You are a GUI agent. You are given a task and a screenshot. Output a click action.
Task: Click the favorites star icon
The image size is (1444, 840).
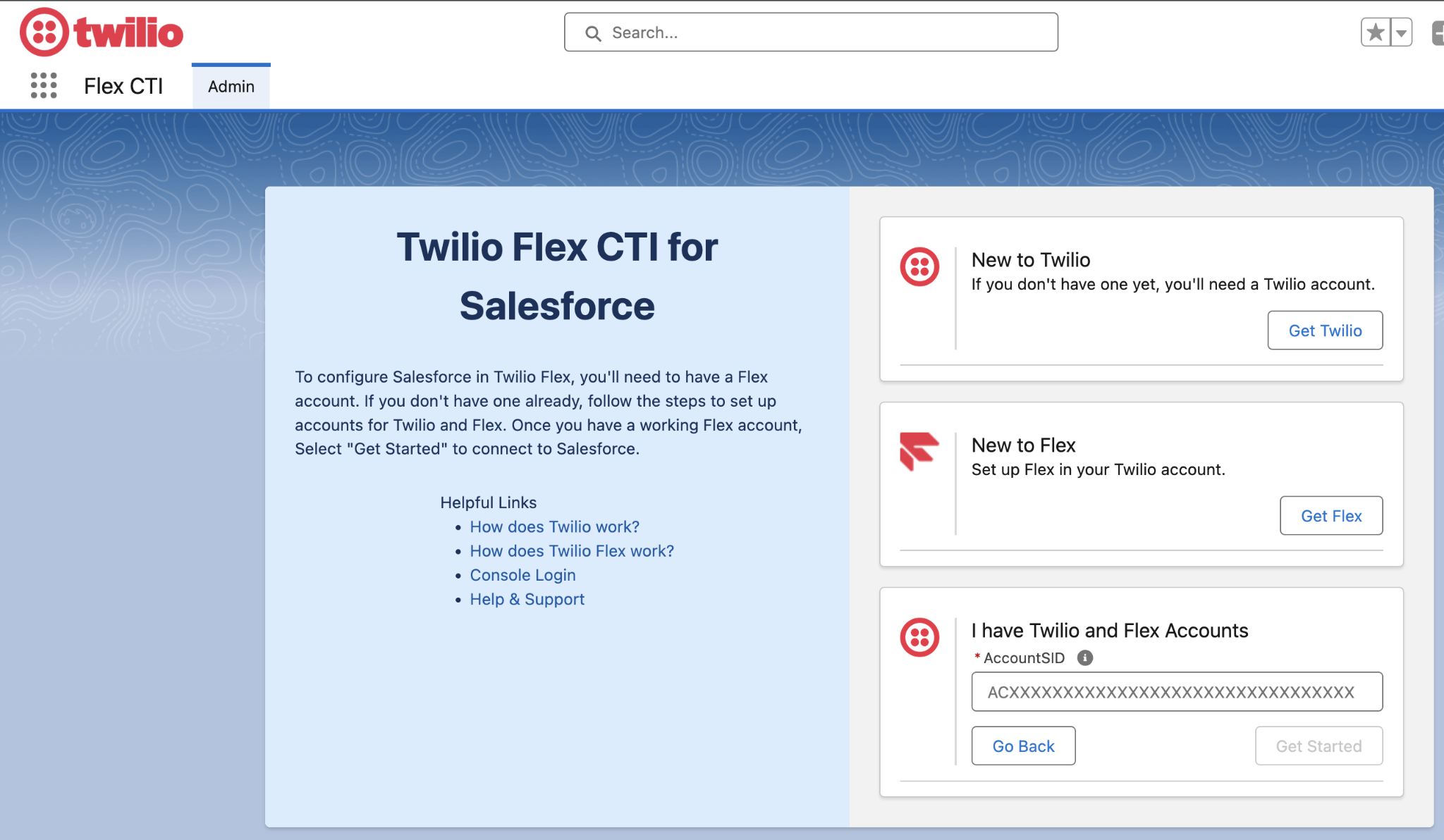tap(1376, 32)
